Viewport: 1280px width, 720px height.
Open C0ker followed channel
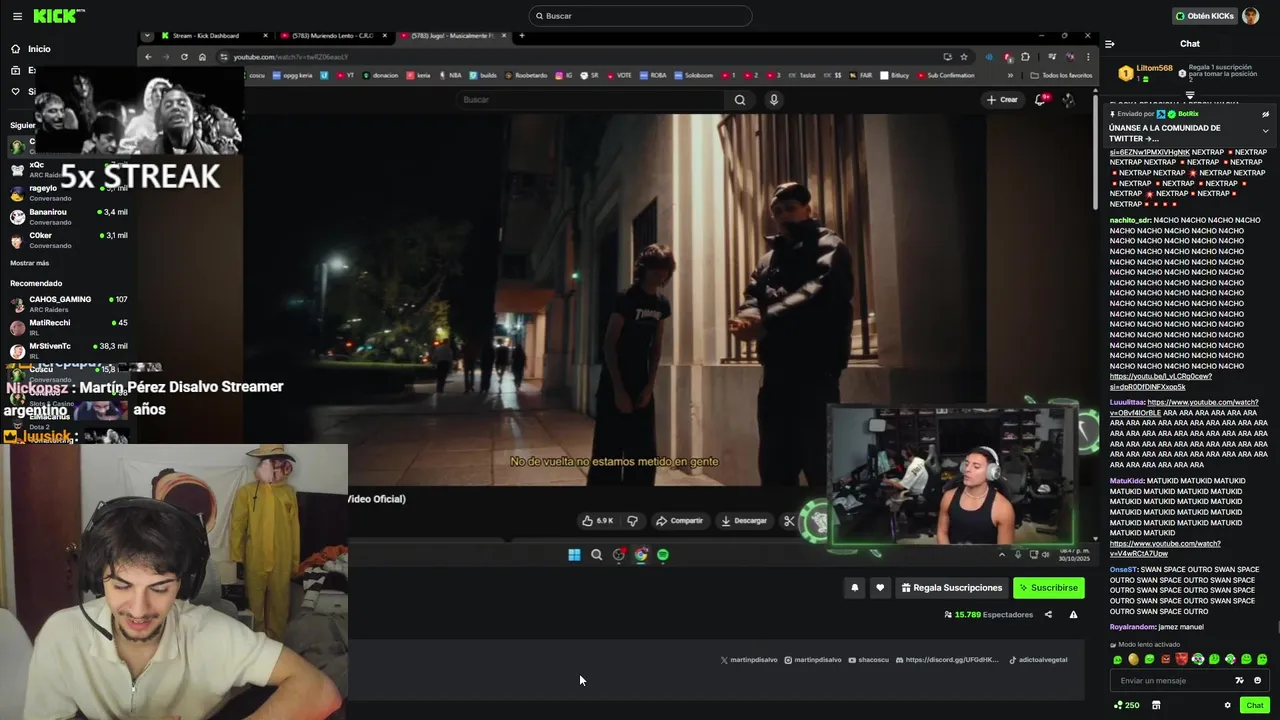[68, 240]
